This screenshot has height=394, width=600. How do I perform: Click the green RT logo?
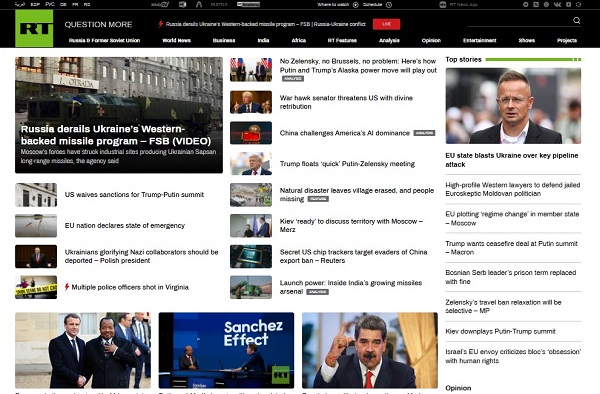(34, 28)
